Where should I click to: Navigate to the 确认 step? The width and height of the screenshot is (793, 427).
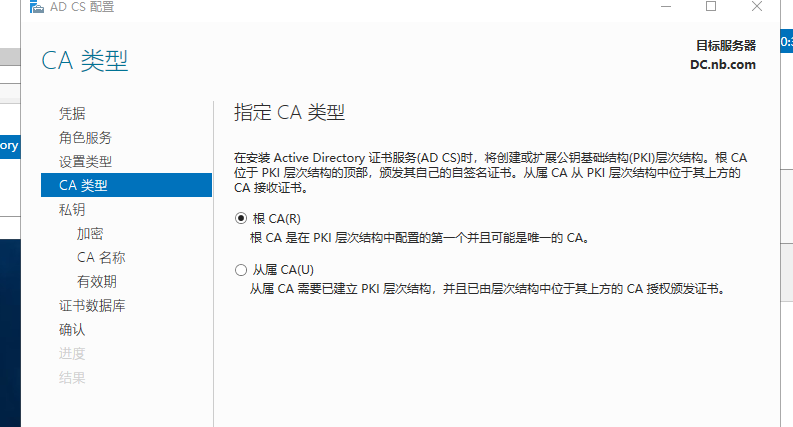(72, 329)
